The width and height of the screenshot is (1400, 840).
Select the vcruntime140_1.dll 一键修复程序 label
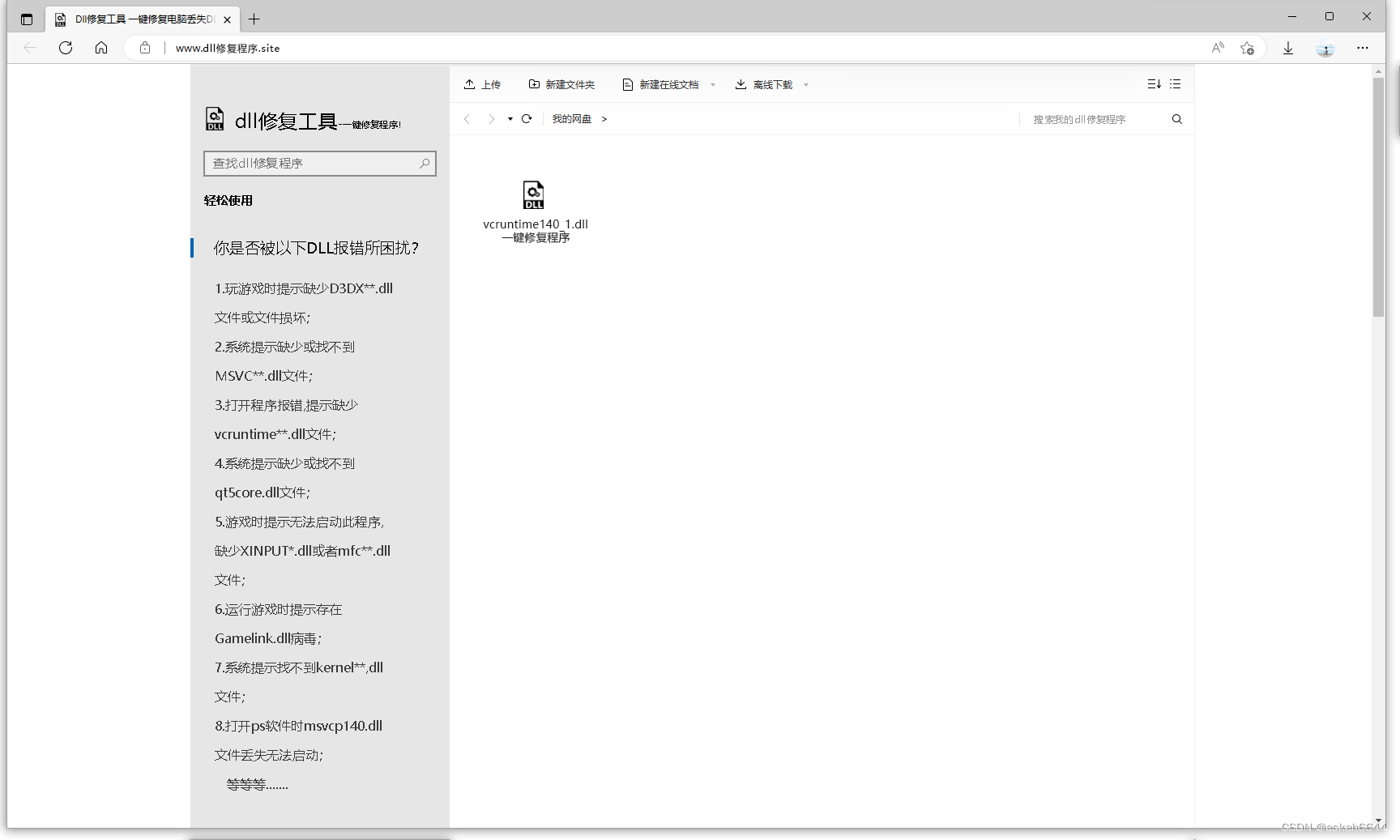pos(536,231)
